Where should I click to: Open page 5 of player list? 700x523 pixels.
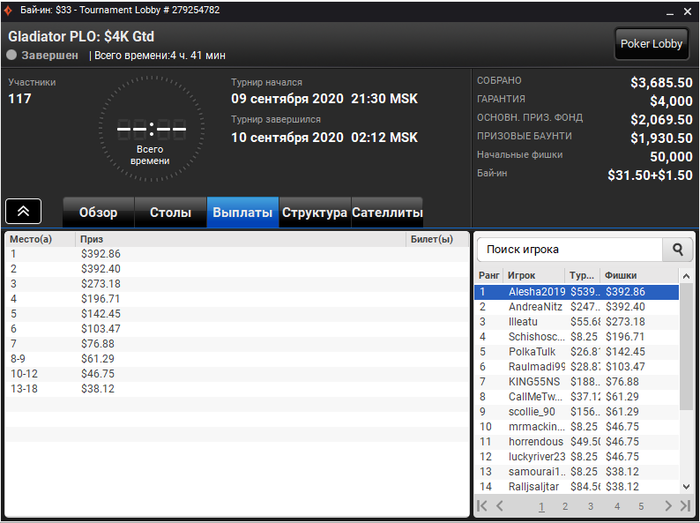tap(641, 506)
